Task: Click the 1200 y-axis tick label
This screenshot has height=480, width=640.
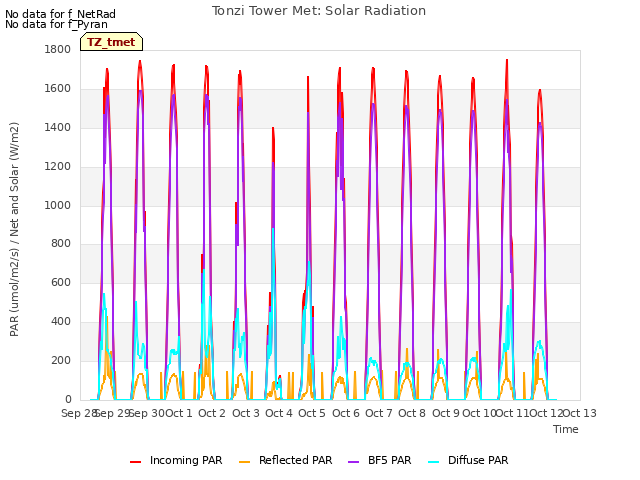Action: coord(58,167)
